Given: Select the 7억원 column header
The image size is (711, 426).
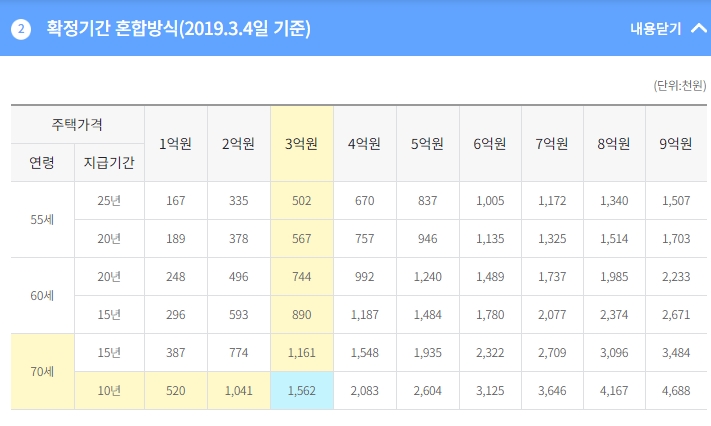Looking at the screenshot, I should 552,144.
